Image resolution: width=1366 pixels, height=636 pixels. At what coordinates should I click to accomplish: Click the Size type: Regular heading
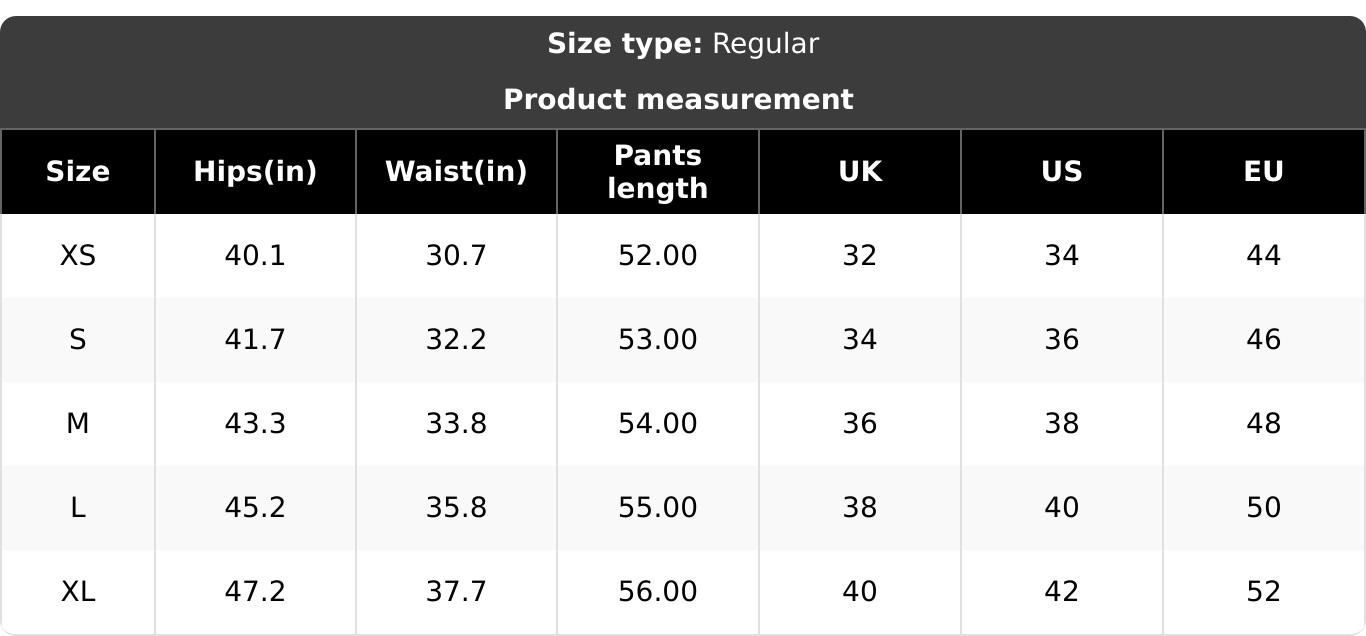pos(683,44)
